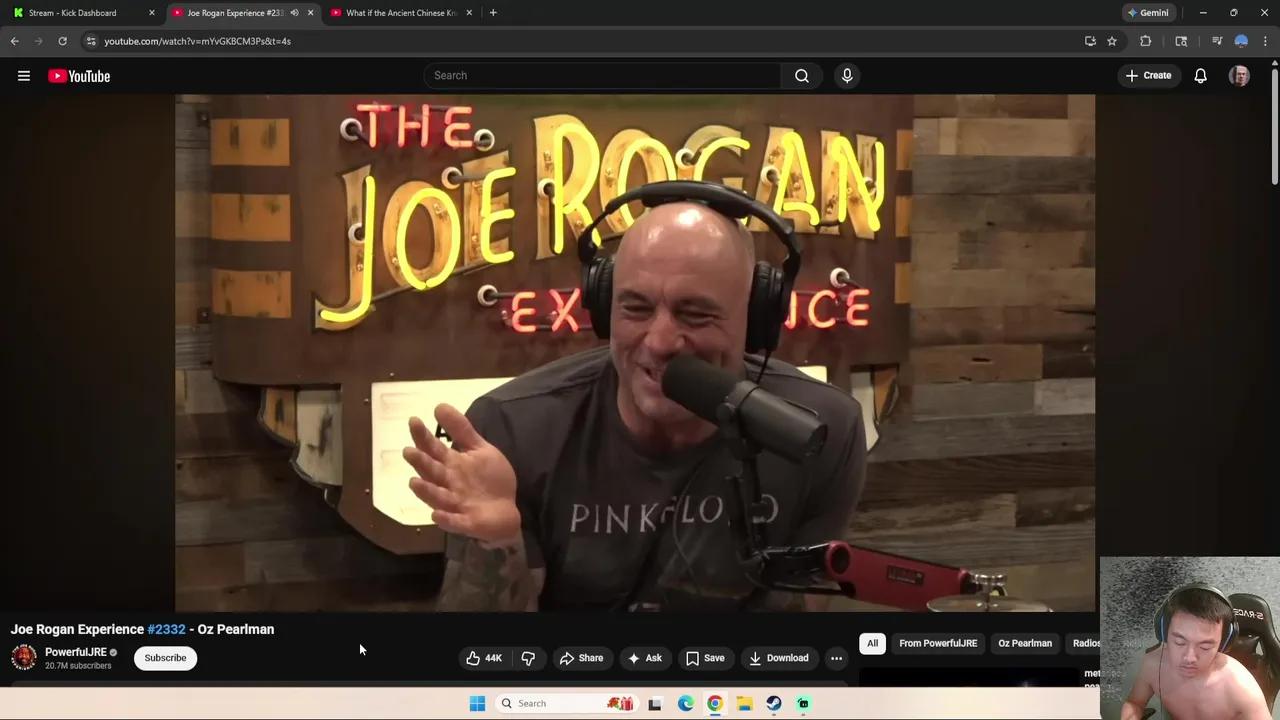Bookmark this page with the star icon

pos(1112,41)
